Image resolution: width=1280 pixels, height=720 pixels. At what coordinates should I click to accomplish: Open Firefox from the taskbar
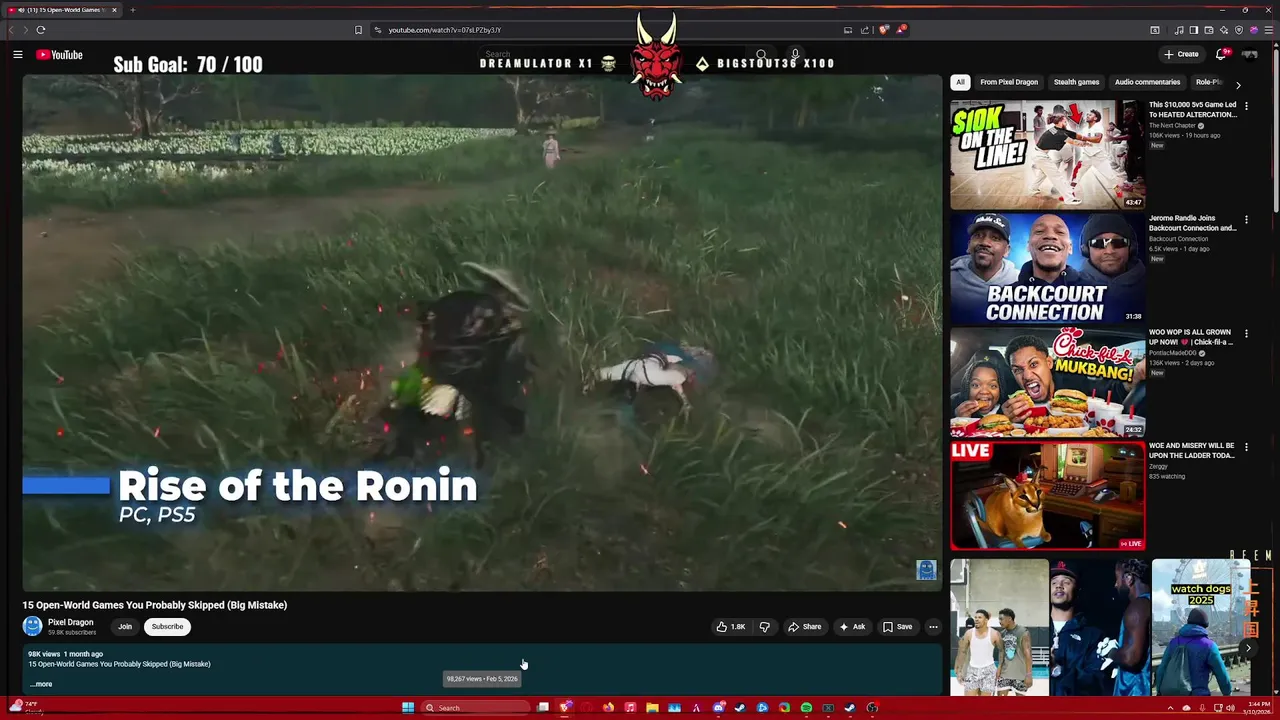(608, 708)
